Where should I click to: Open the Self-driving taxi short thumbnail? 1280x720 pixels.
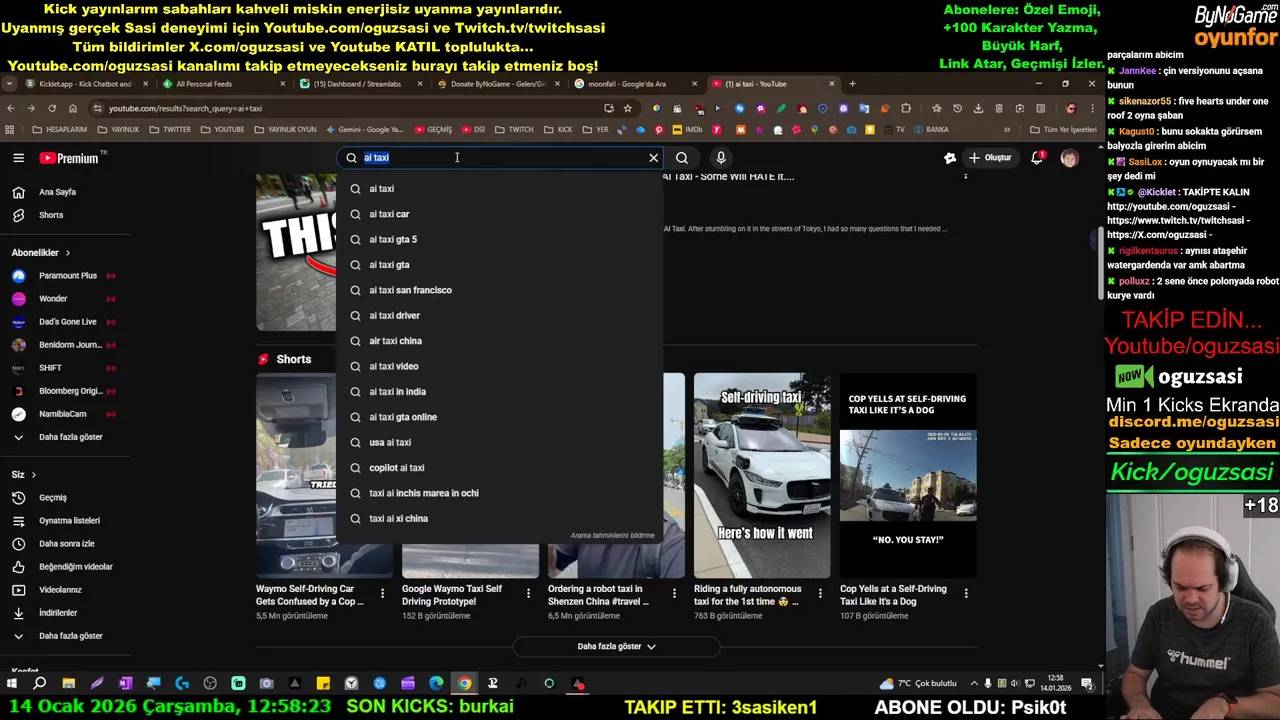pos(762,476)
